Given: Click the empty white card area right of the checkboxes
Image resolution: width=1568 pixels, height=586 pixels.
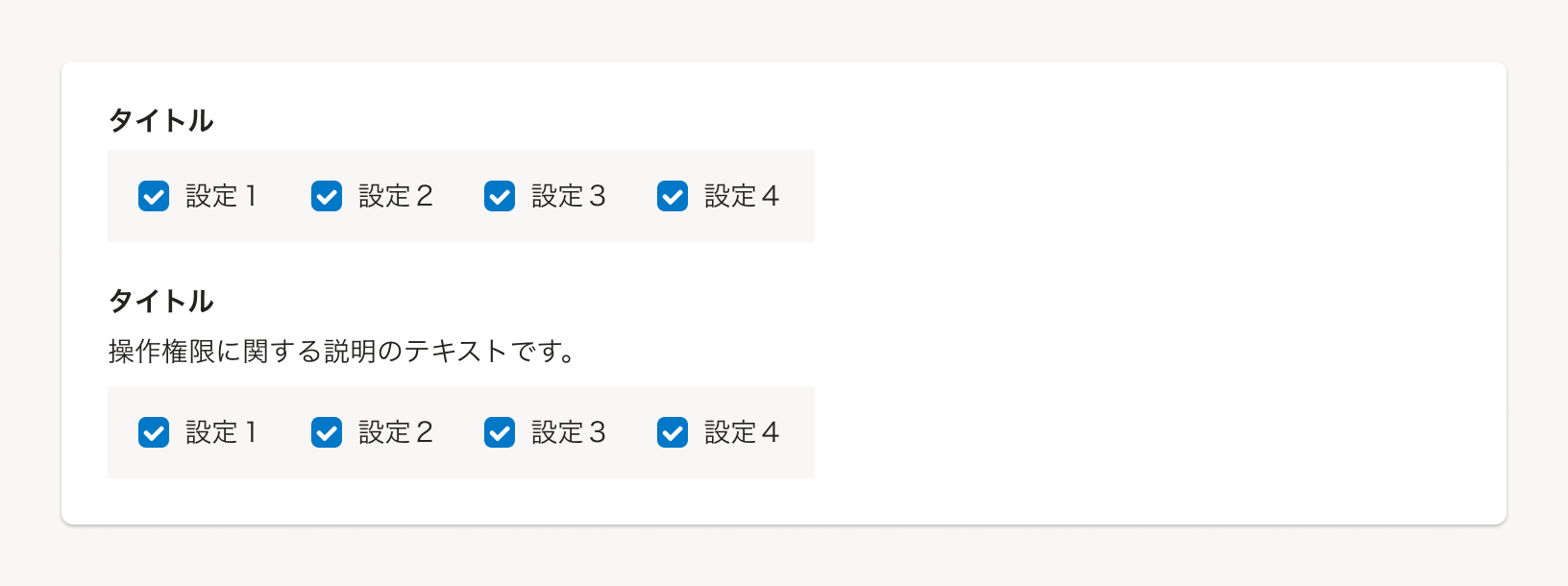Looking at the screenshot, I should 1153,288.
